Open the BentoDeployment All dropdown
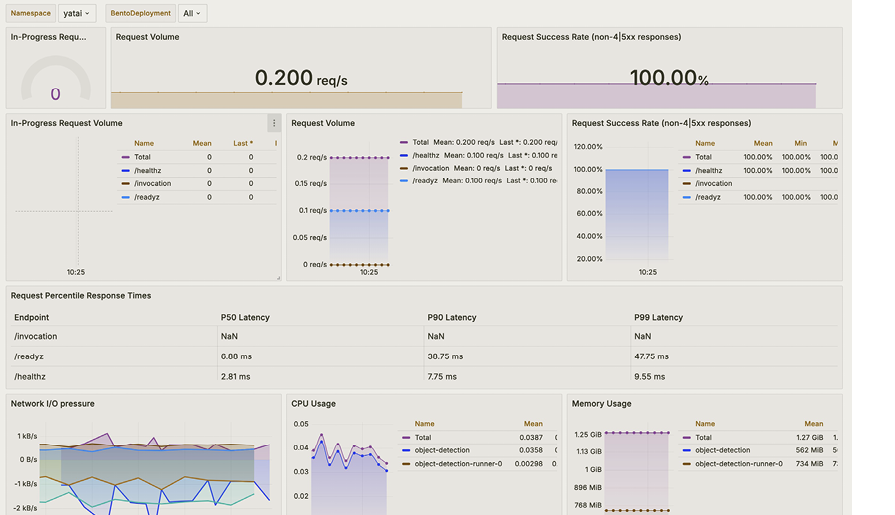This screenshot has height=515, width=895. 192,13
